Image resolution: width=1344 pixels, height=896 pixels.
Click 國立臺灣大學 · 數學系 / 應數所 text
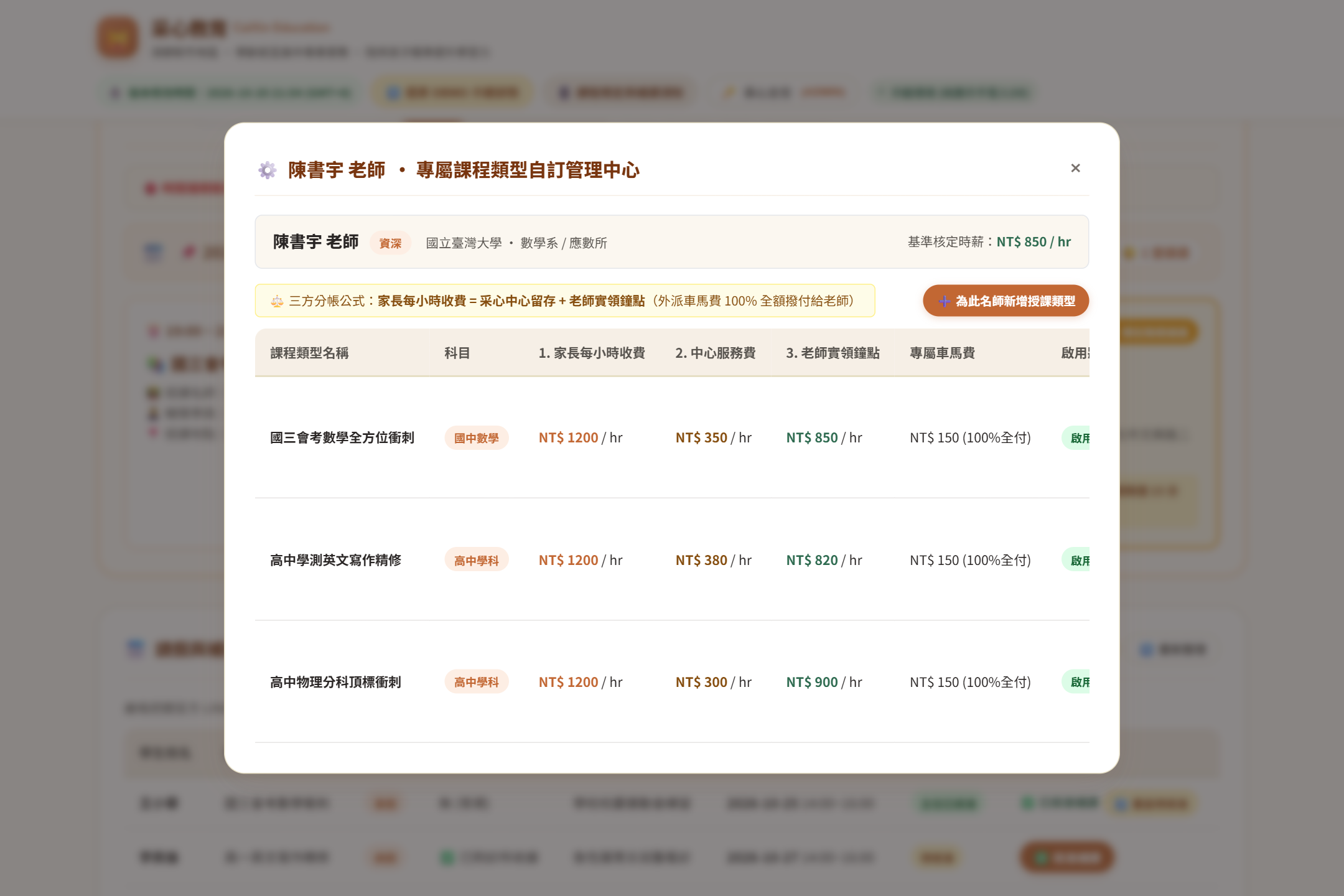pyautogui.click(x=516, y=243)
